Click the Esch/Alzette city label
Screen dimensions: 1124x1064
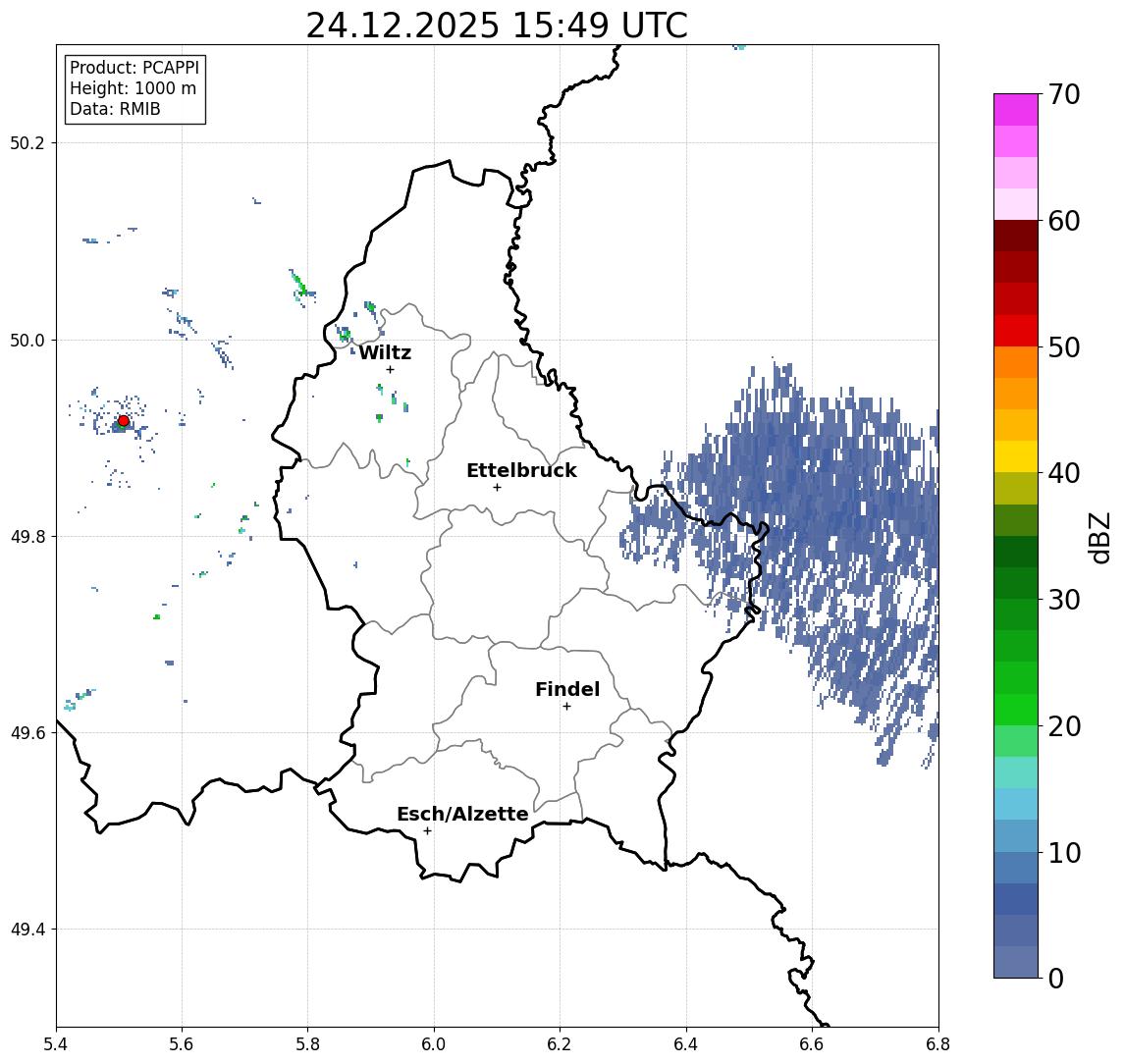(x=462, y=814)
